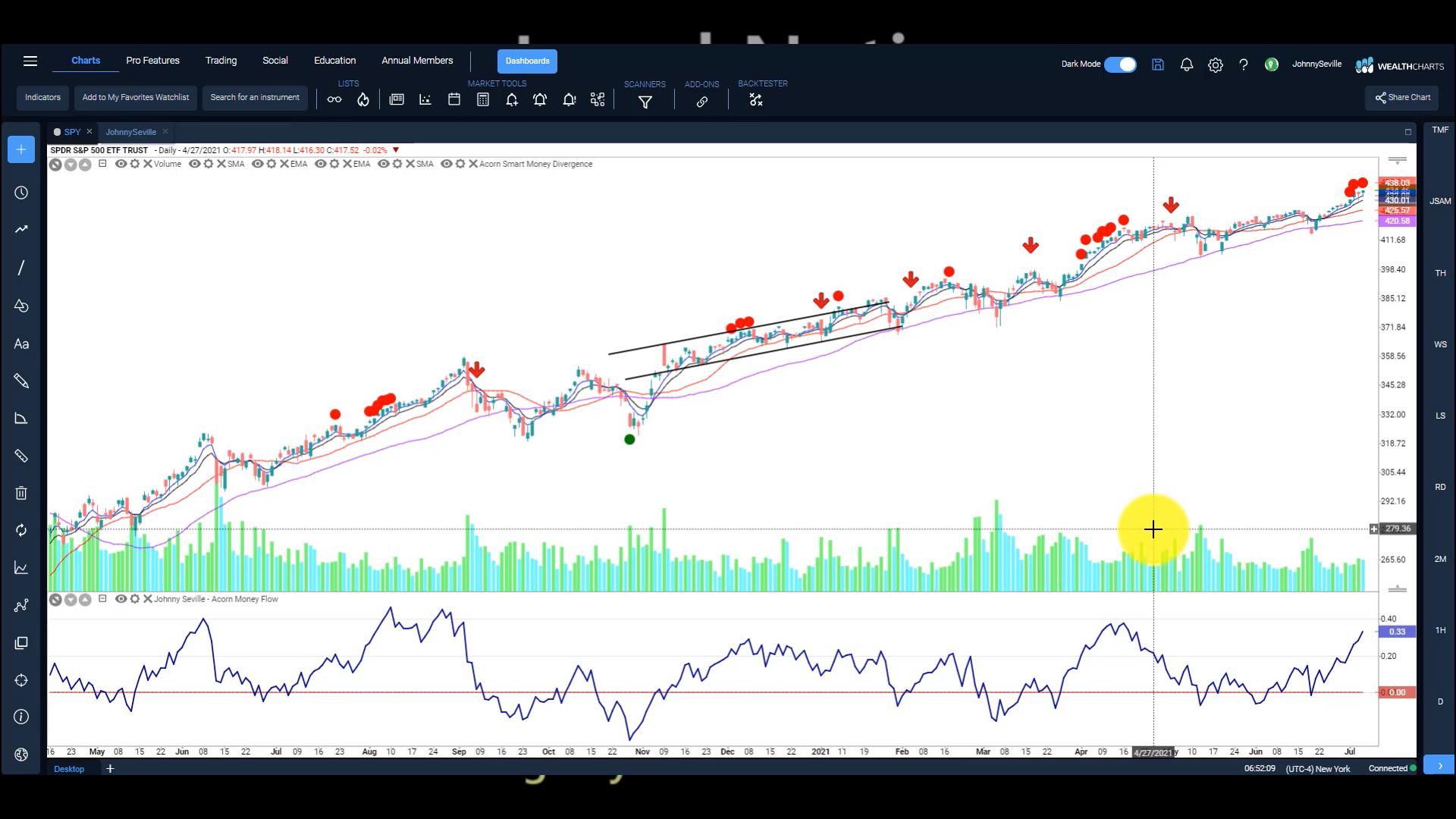The height and width of the screenshot is (819, 1456).
Task: Open the Backtester strategy icon
Action: (756, 100)
